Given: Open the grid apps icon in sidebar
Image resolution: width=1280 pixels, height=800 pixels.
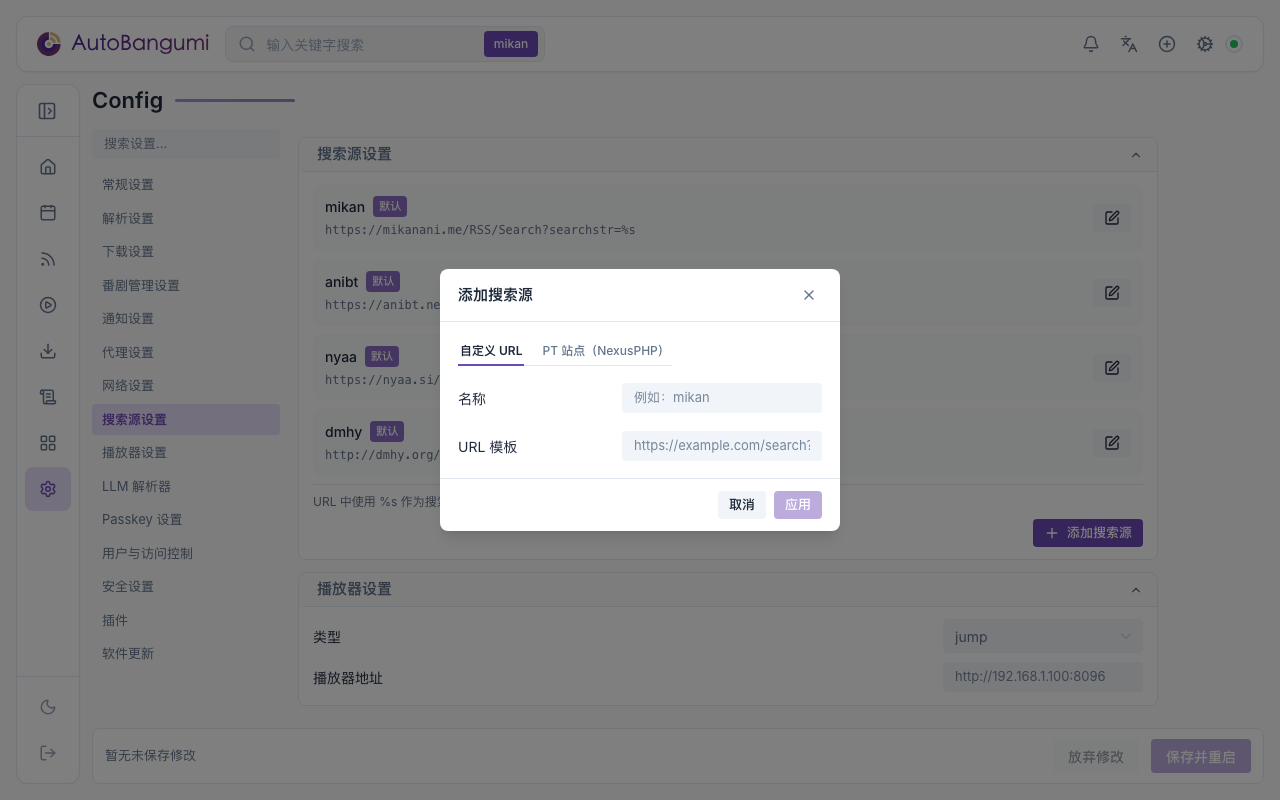Looking at the screenshot, I should click(x=48, y=443).
